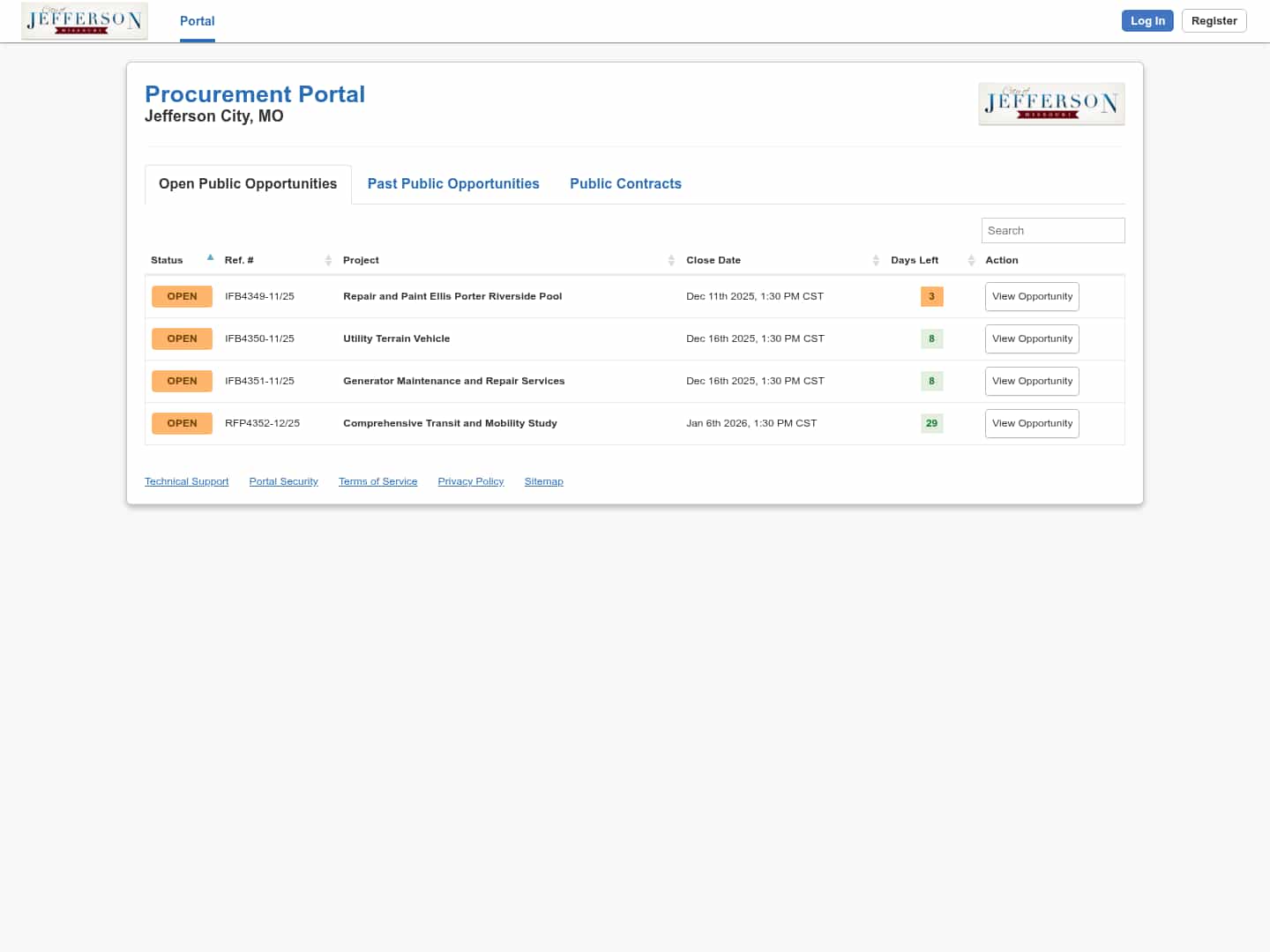This screenshot has height=952, width=1270.
Task: View the Comprehensive Transit and Mobility Study opportunity
Action: (x=1032, y=424)
